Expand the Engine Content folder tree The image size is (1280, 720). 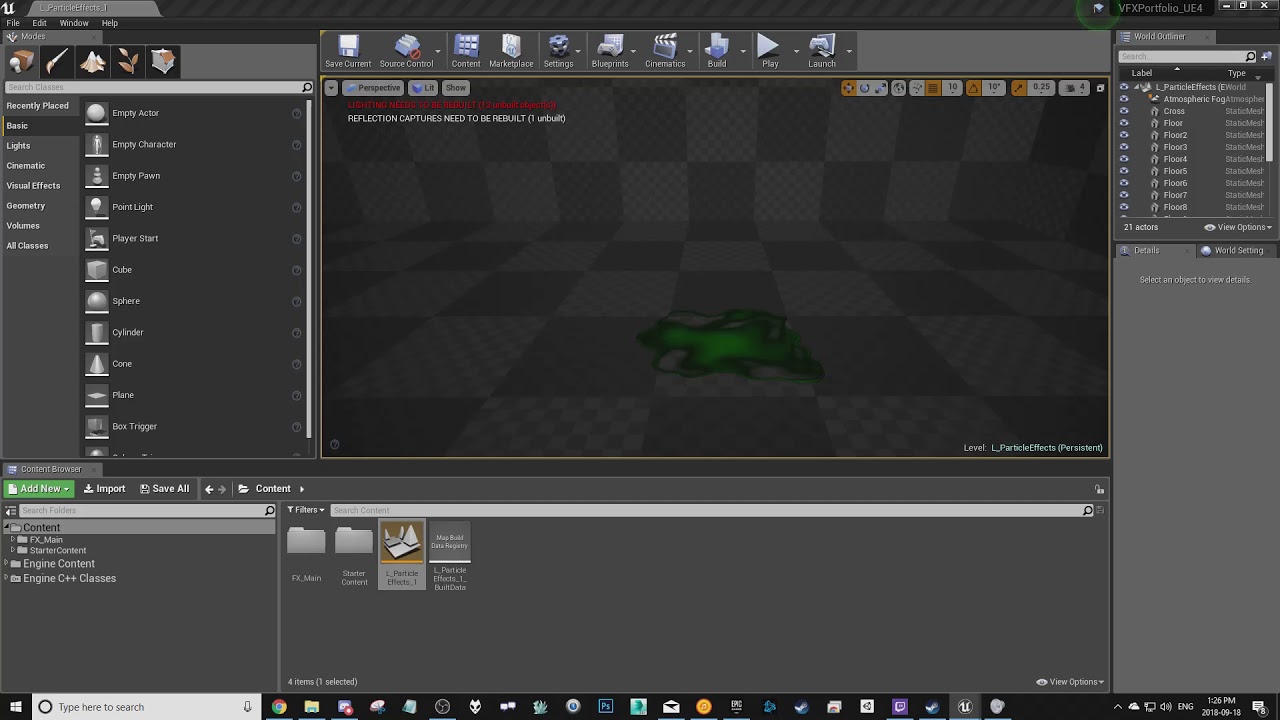pyautogui.click(x=6, y=564)
